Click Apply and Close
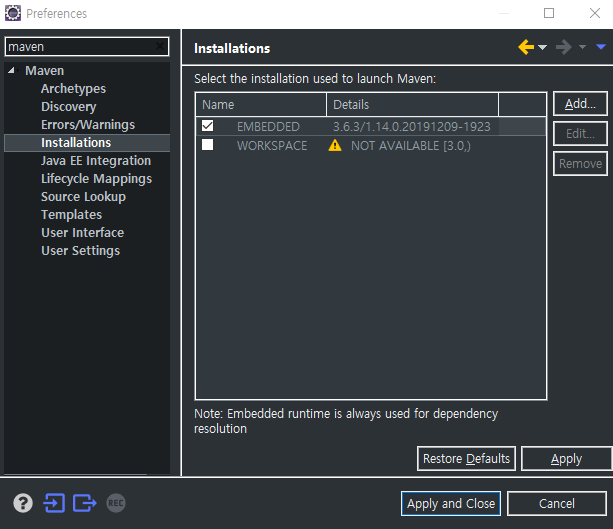Screen dimensions: 613x529 point(451,503)
